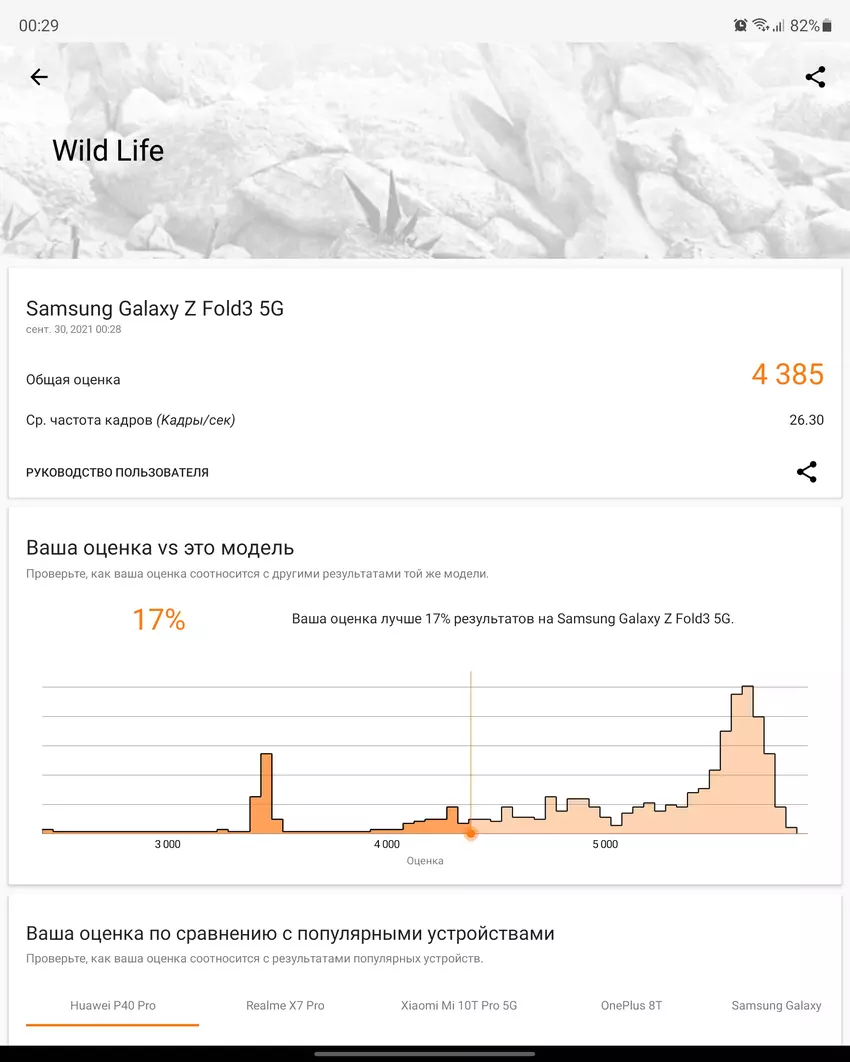
Task: Tap the signal strength icon
Action: (778, 25)
